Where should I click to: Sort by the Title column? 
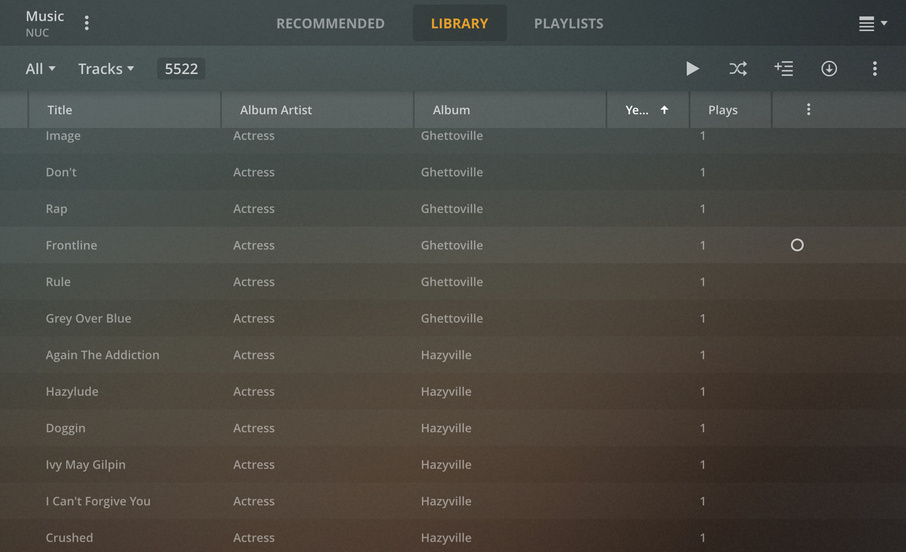tap(125, 110)
